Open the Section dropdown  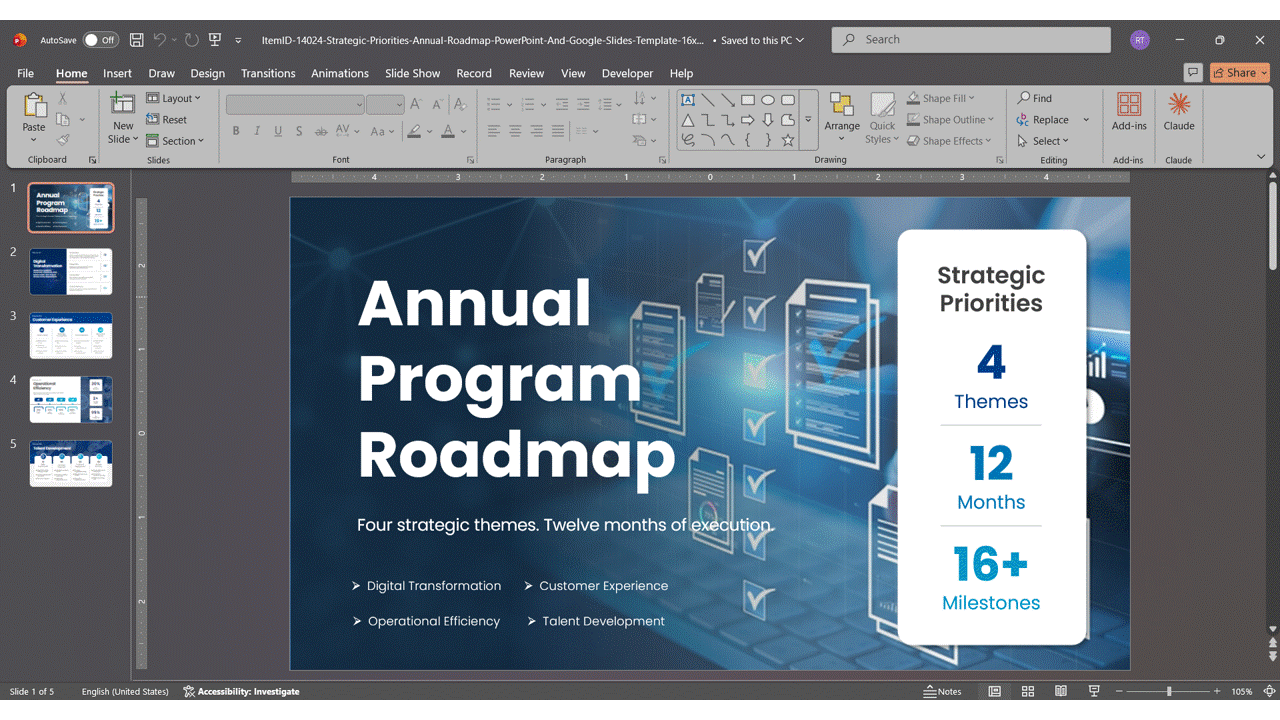coord(175,141)
